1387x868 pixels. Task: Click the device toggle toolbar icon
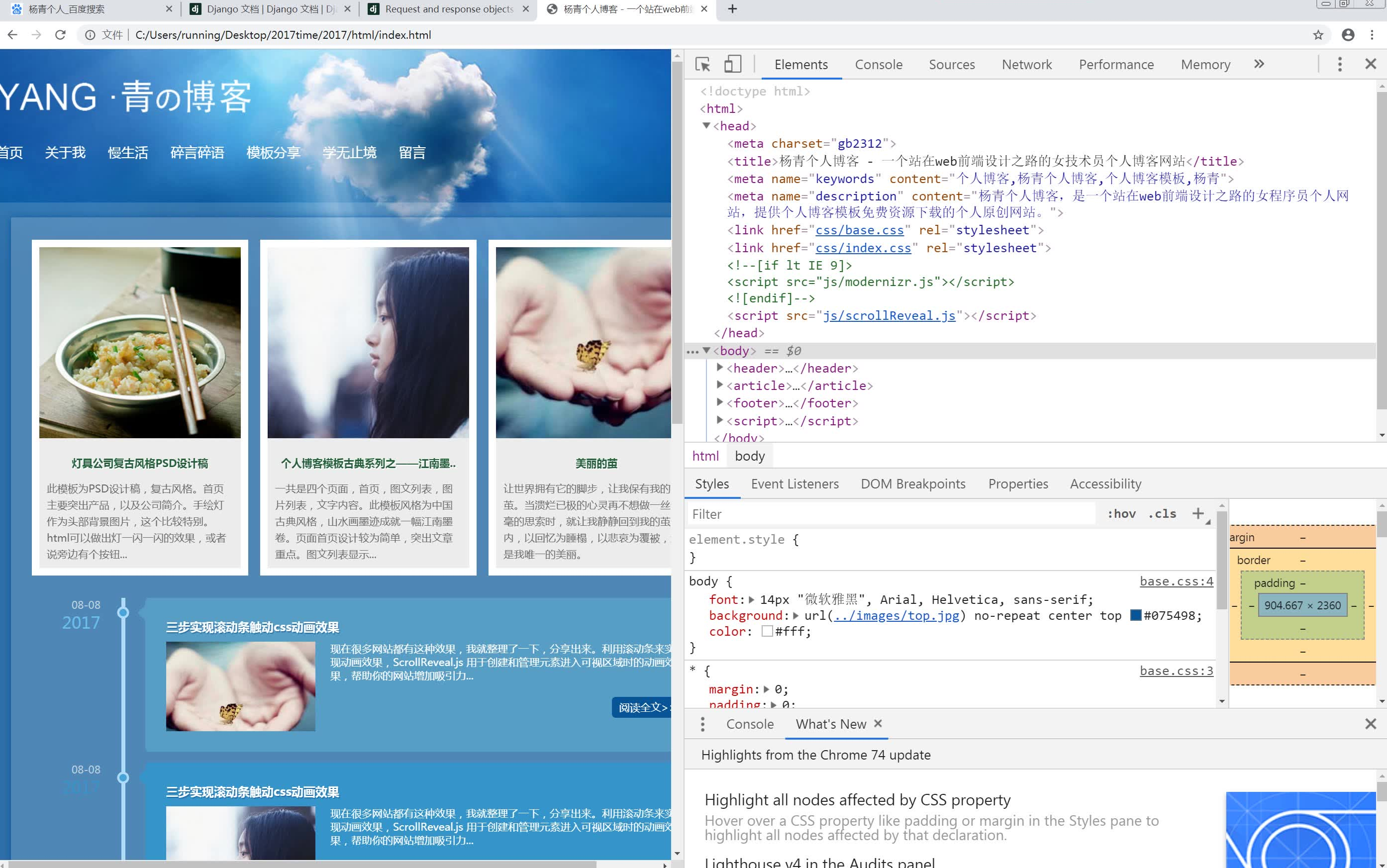[x=732, y=64]
